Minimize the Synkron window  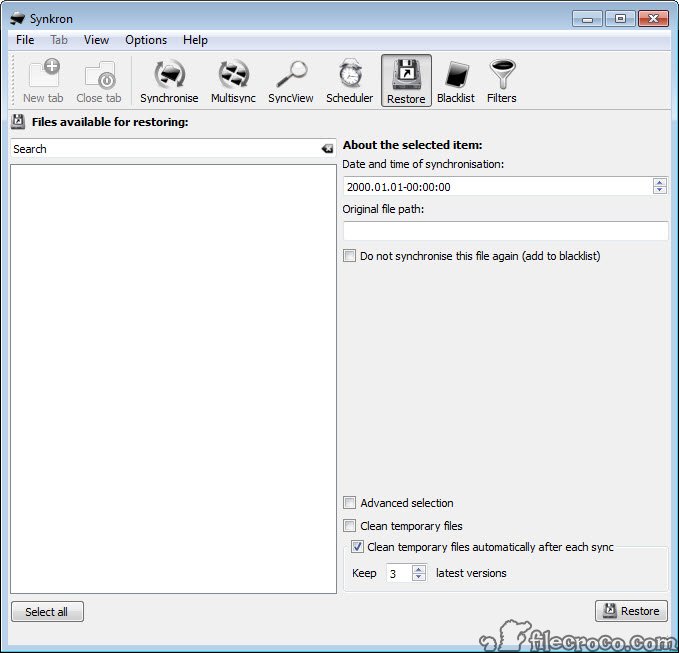click(587, 19)
